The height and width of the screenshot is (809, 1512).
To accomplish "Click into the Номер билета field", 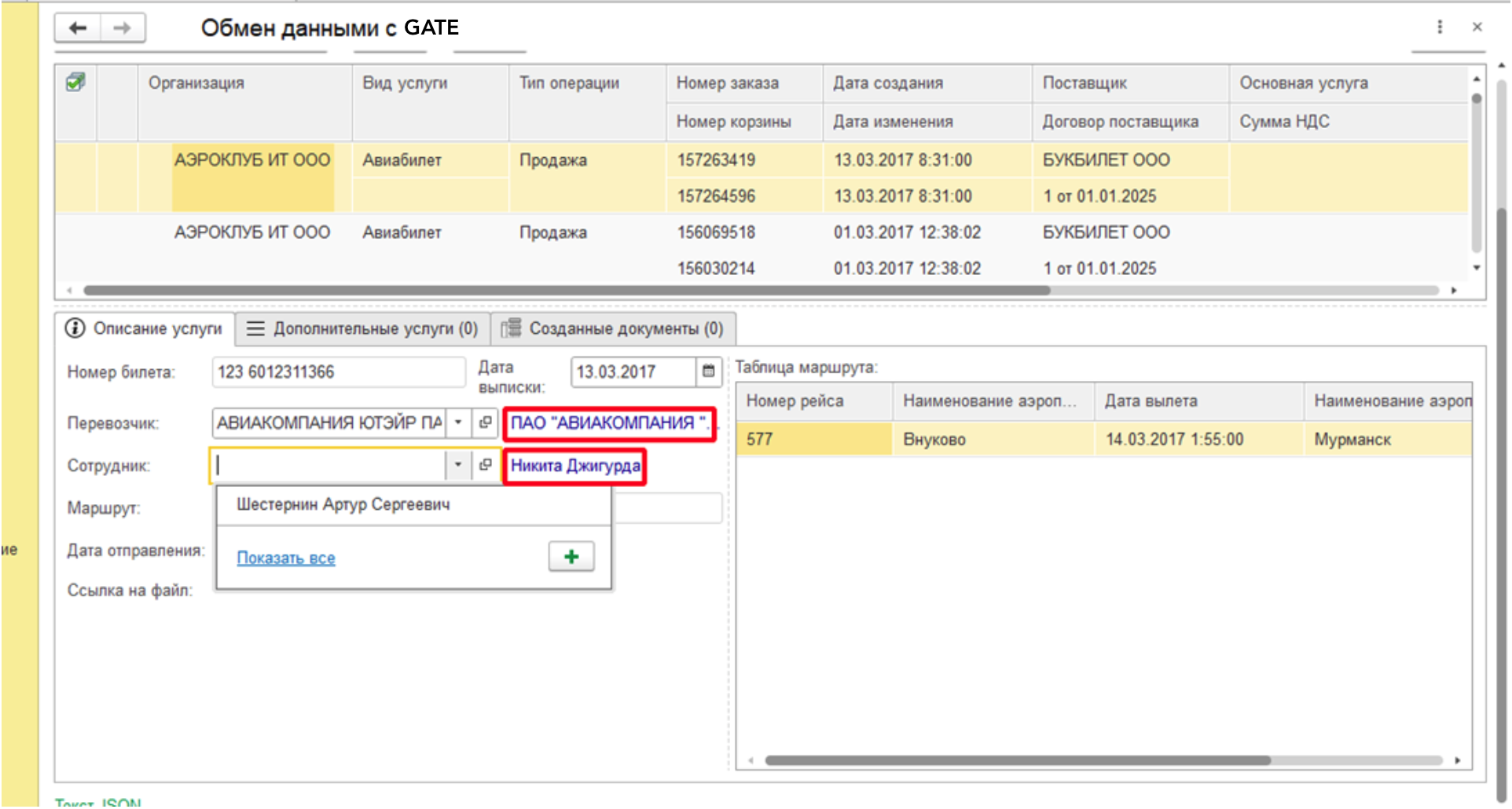I will coord(338,372).
